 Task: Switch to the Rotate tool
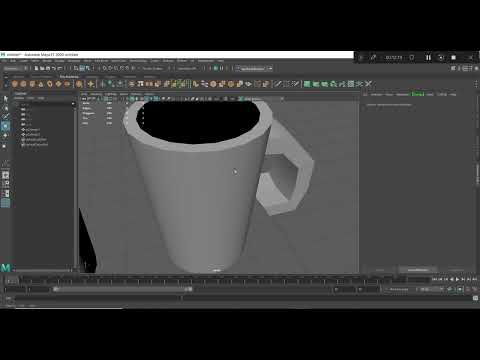coord(5,136)
